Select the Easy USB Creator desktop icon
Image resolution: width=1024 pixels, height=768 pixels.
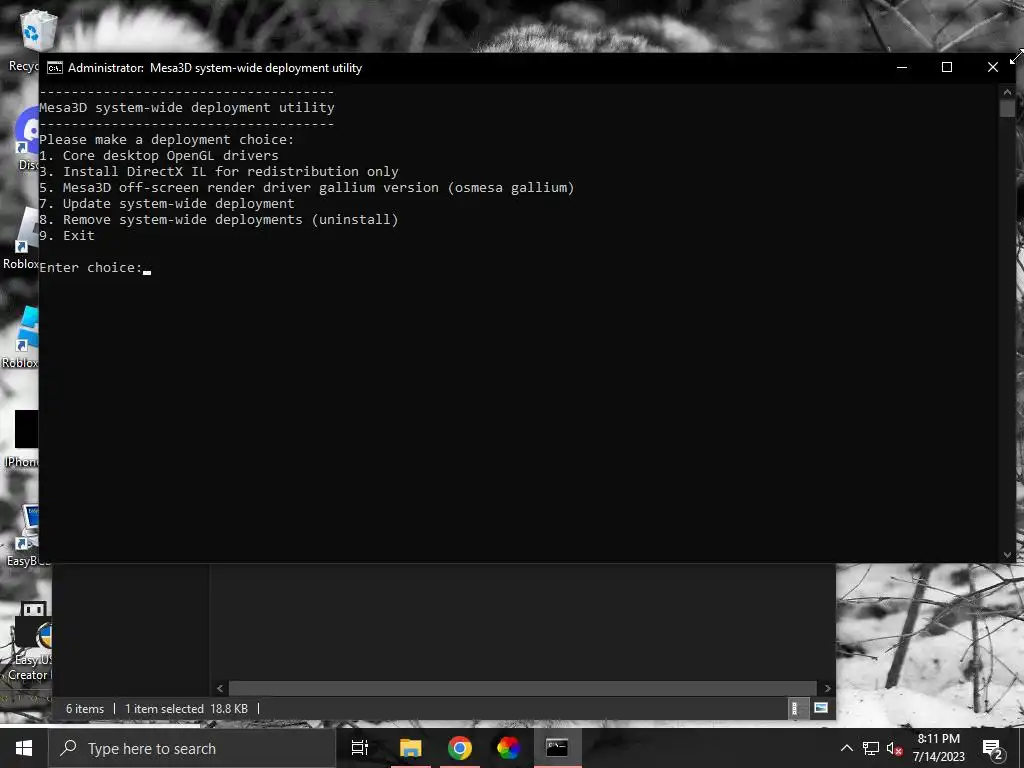coord(29,641)
